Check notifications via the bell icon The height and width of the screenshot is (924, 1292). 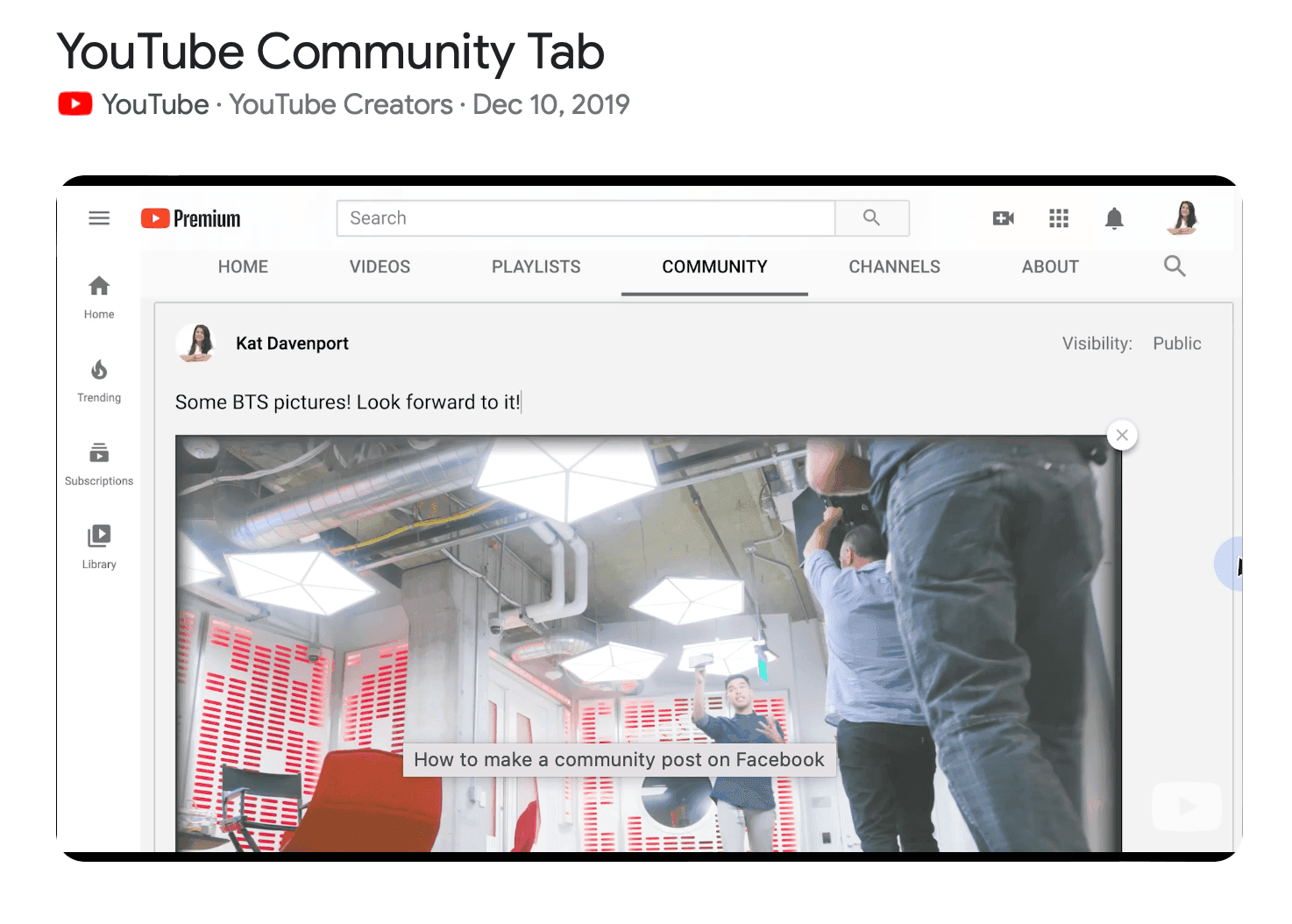coord(1114,218)
